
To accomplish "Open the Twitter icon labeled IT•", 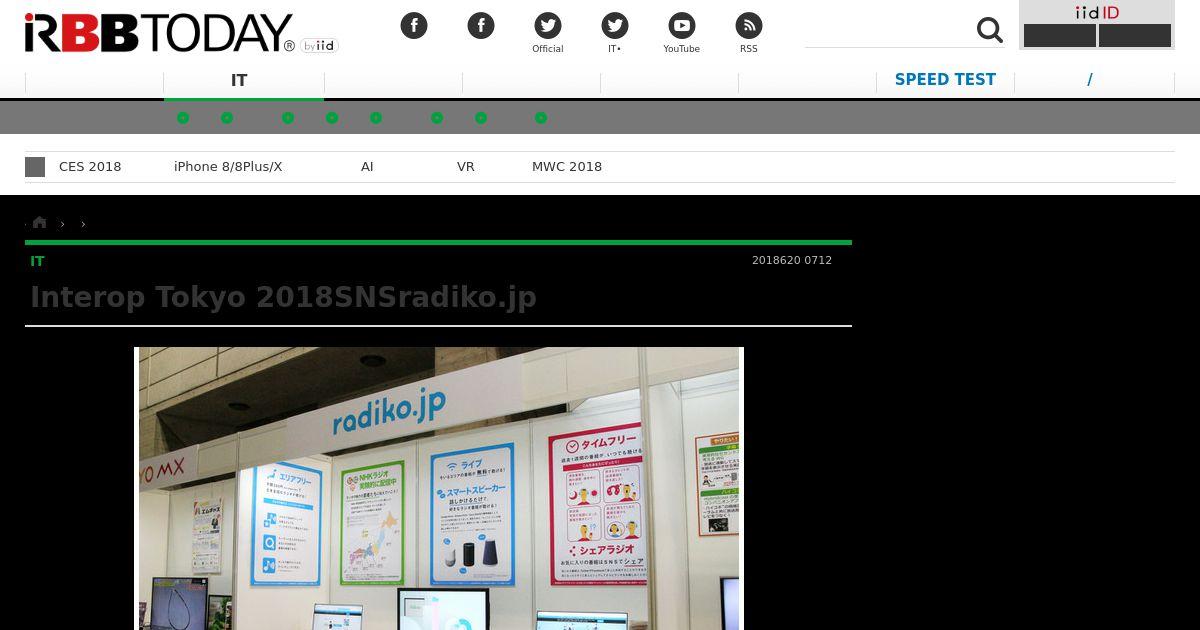I will pos(615,25).
